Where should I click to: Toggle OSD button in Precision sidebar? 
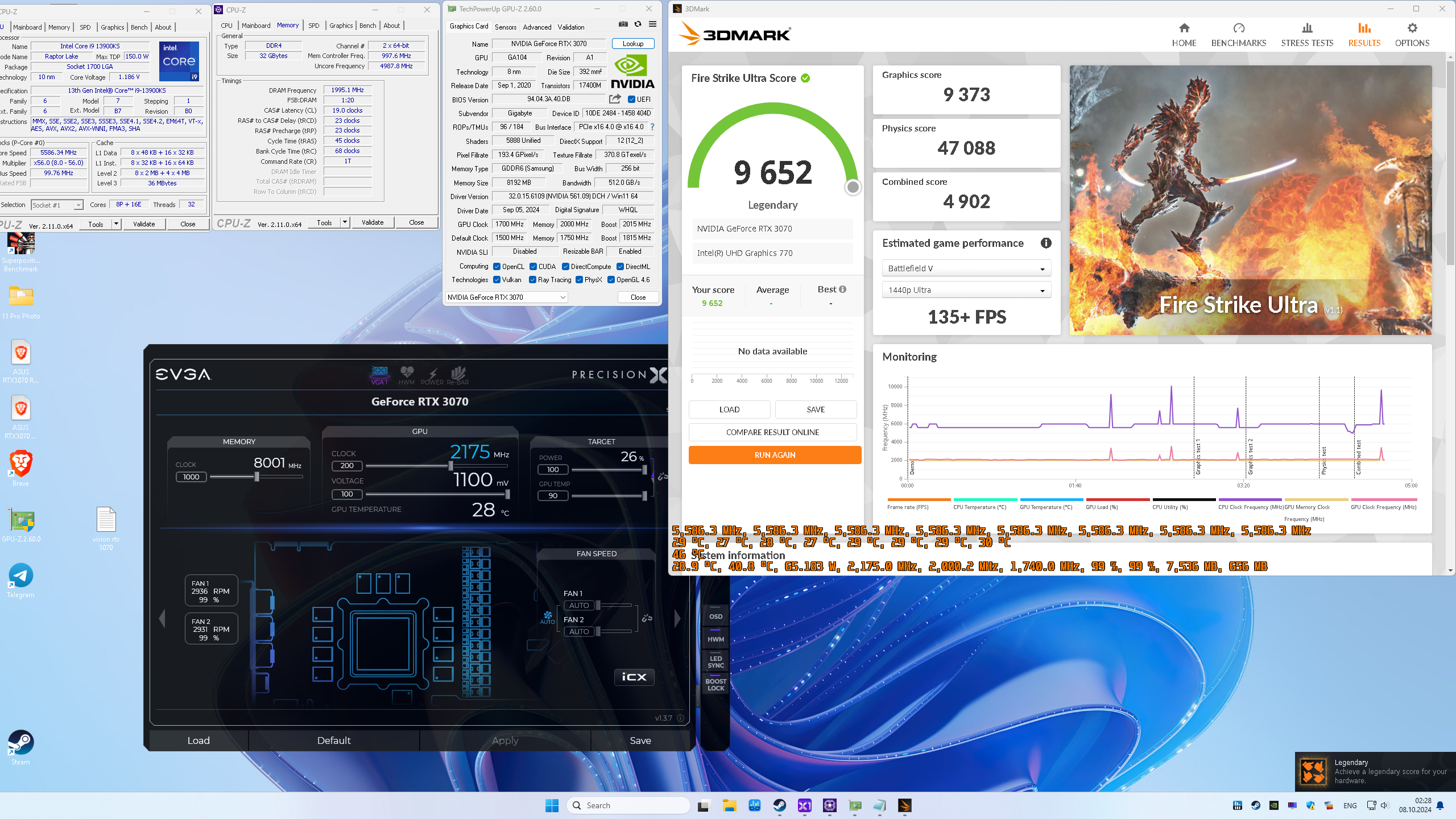715,617
